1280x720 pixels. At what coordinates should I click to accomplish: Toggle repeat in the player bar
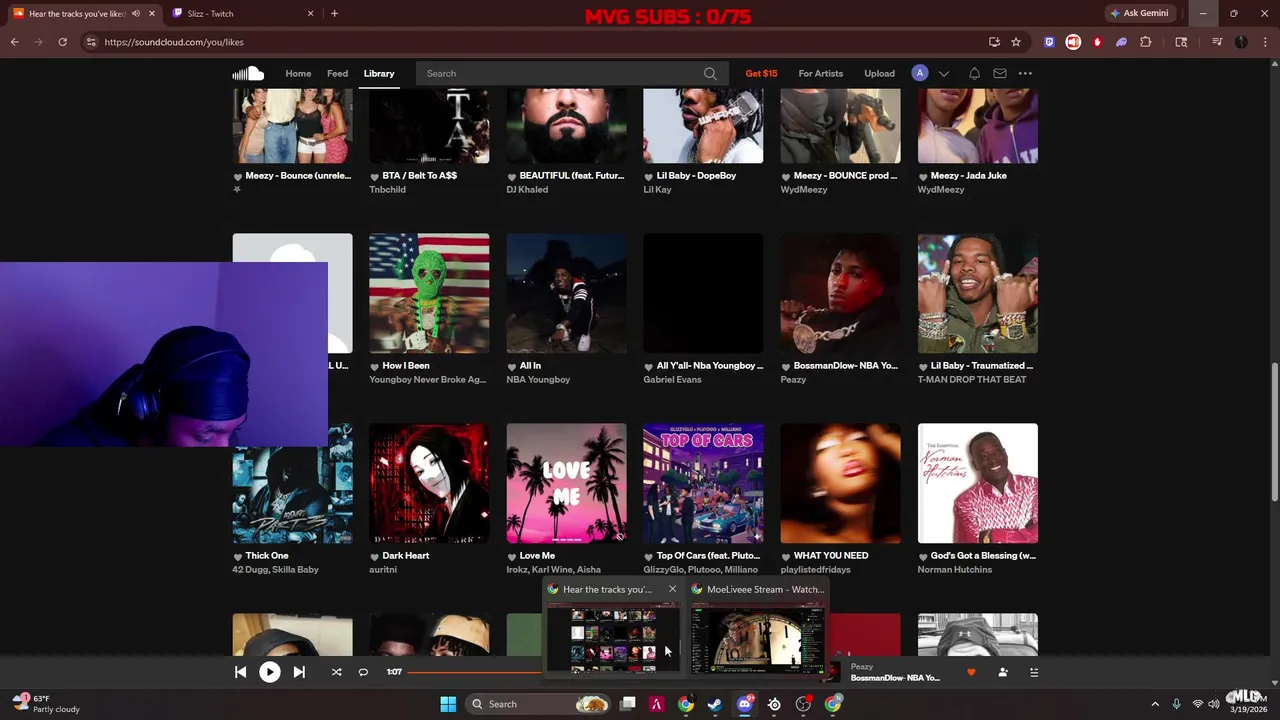[x=363, y=672]
